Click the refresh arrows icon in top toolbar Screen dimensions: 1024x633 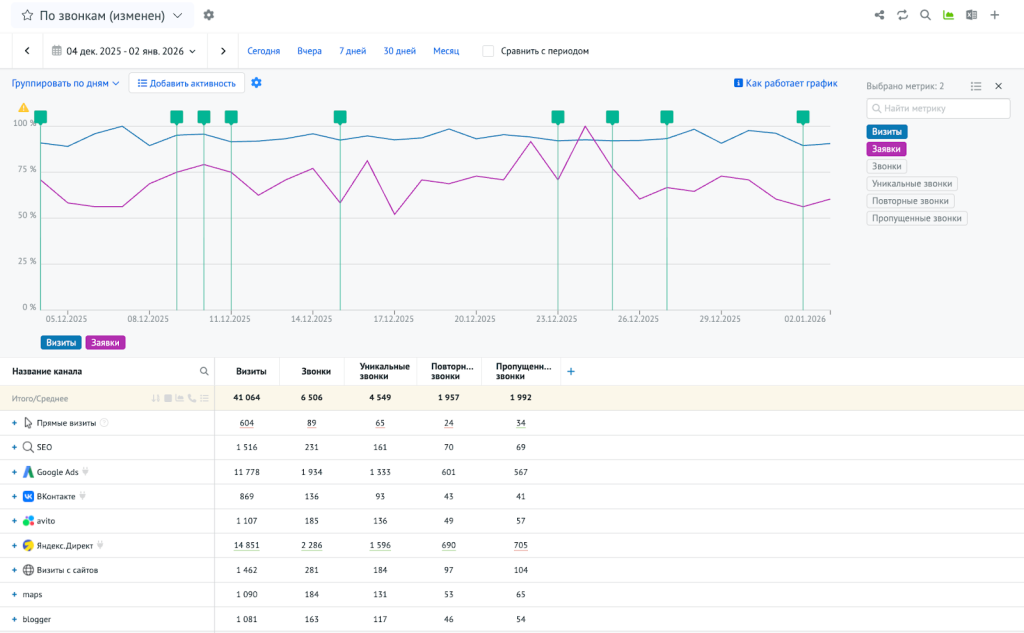click(x=902, y=15)
